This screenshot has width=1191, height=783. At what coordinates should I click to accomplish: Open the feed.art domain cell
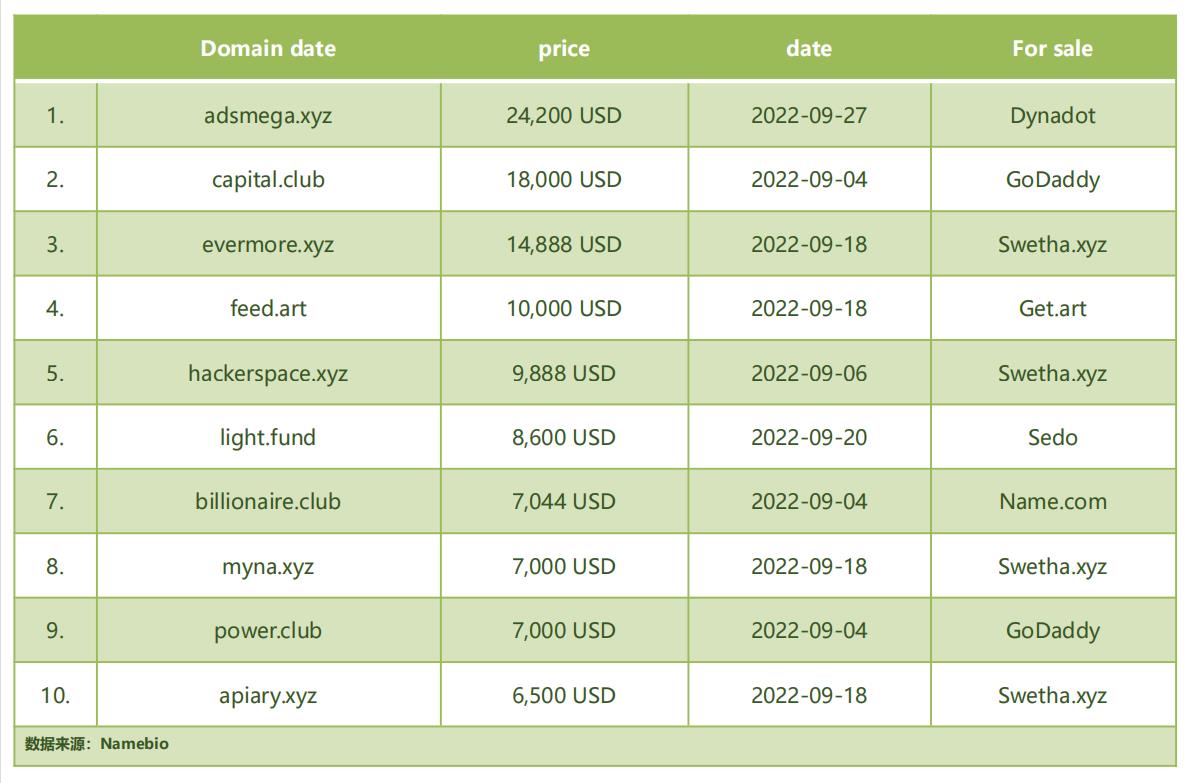pos(268,308)
